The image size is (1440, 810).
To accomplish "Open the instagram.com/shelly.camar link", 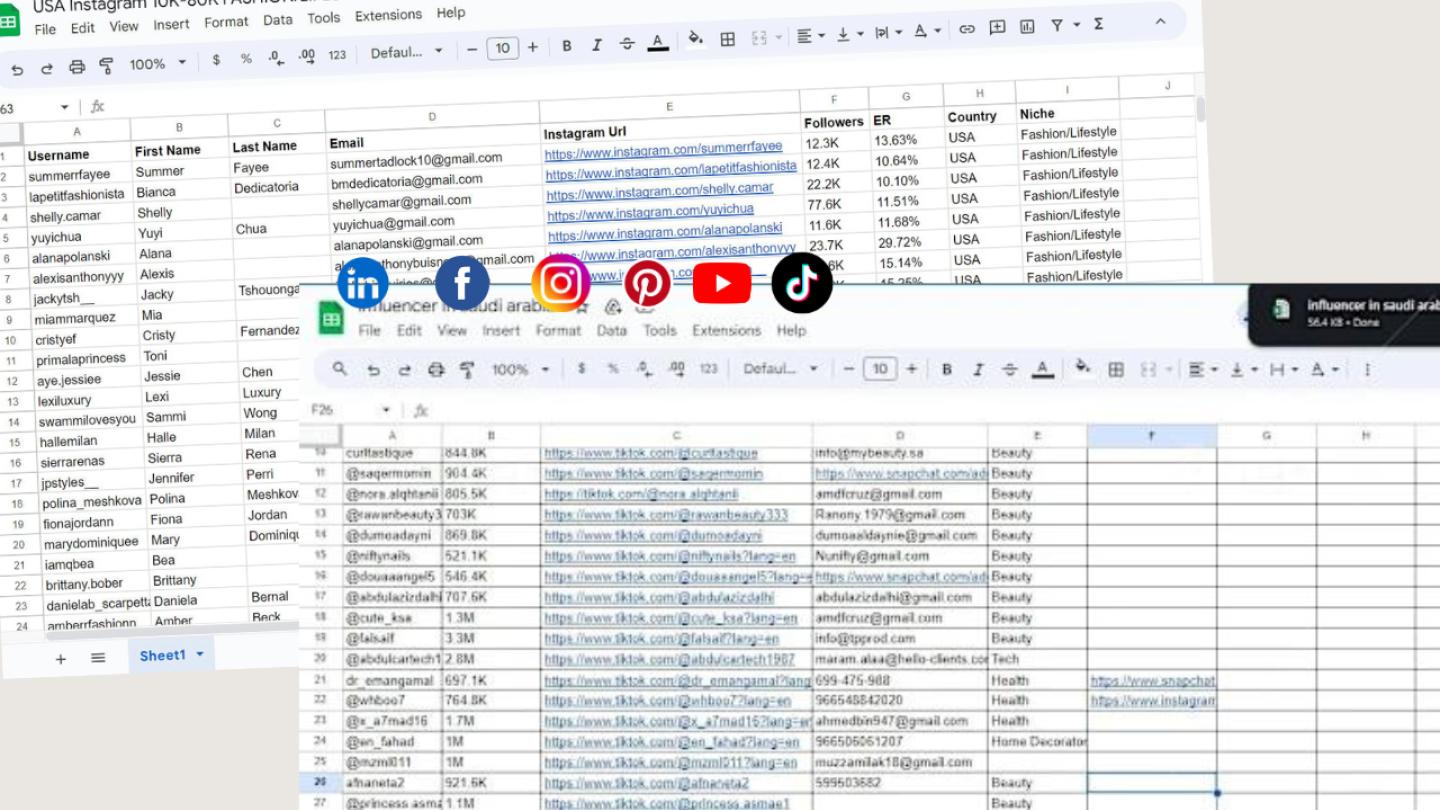I will point(660,190).
